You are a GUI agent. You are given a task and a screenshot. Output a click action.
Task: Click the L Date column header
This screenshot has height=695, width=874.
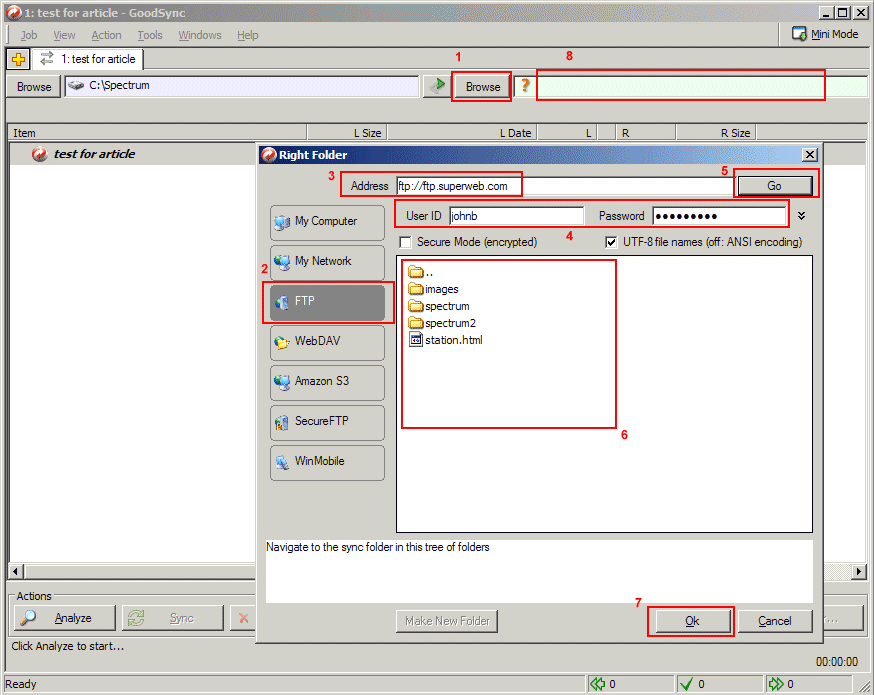[x=462, y=133]
